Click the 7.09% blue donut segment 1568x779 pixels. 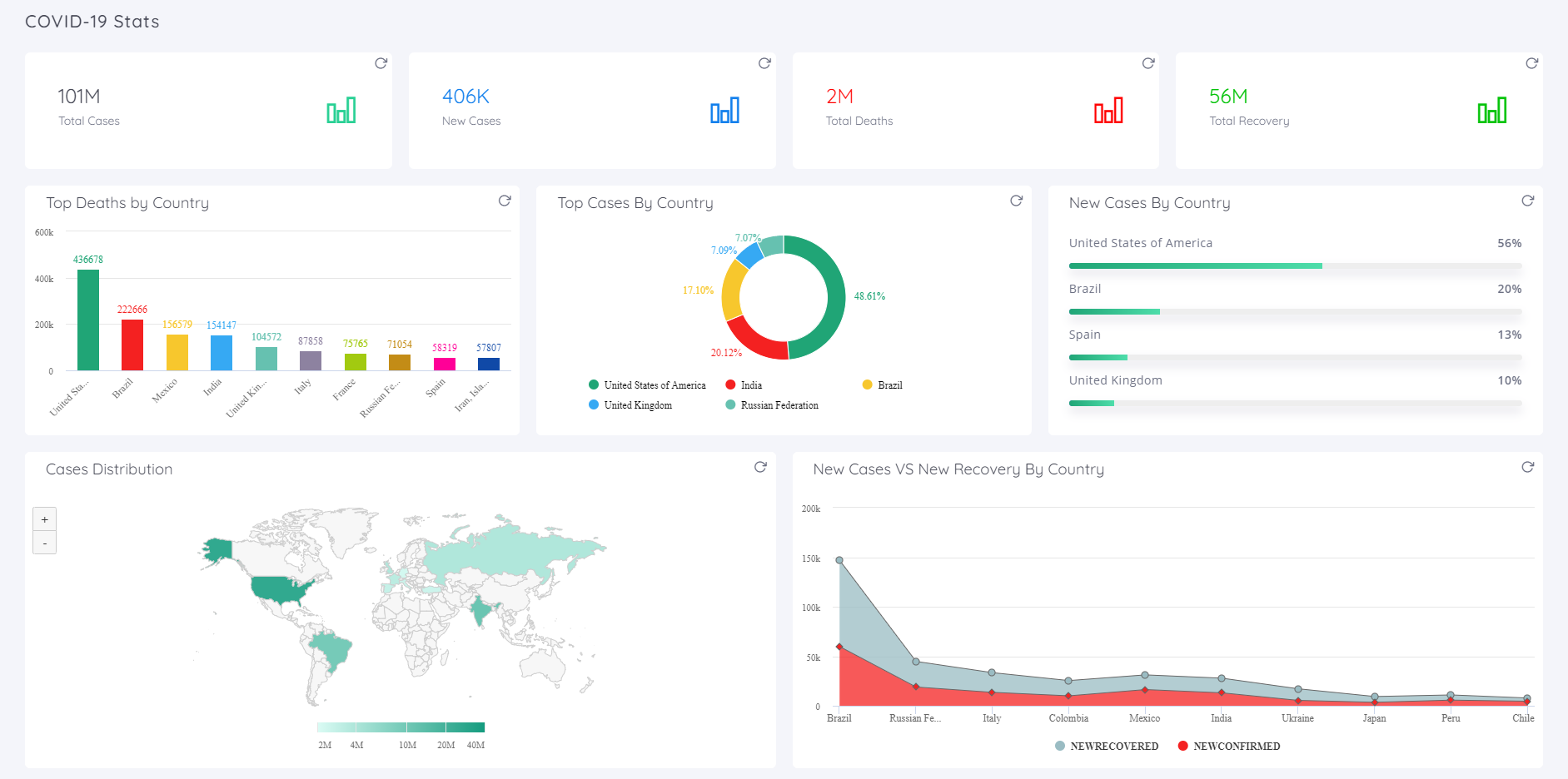click(749, 254)
